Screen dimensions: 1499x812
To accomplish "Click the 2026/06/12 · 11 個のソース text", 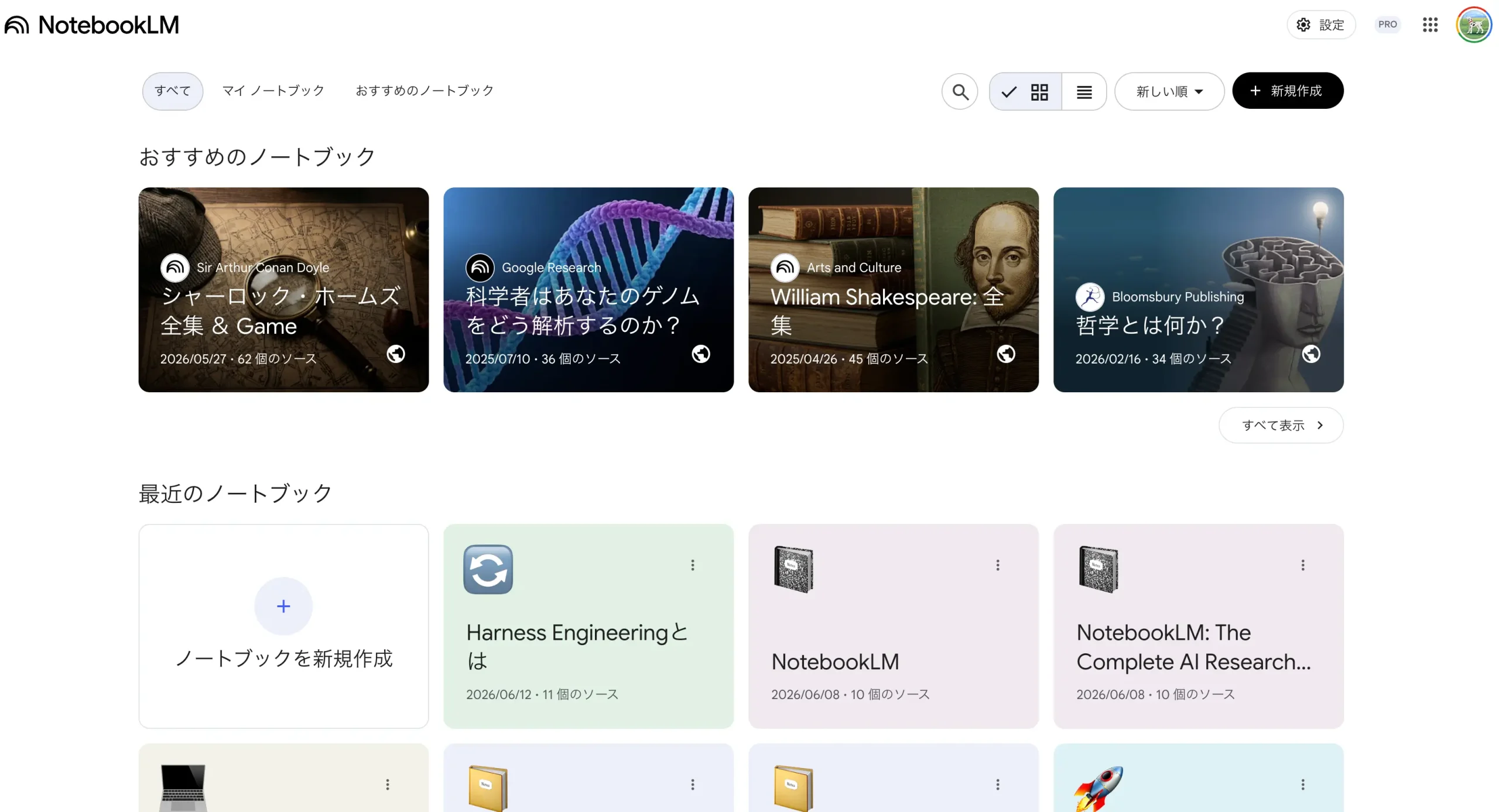I will (542, 694).
